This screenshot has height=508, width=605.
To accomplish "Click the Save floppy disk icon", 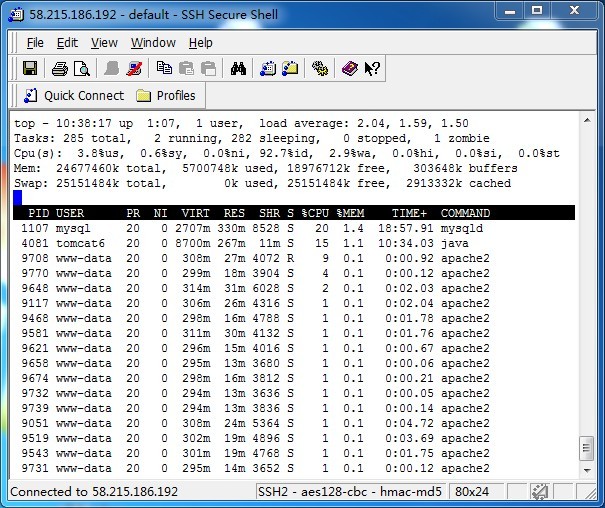I will 30,69.
